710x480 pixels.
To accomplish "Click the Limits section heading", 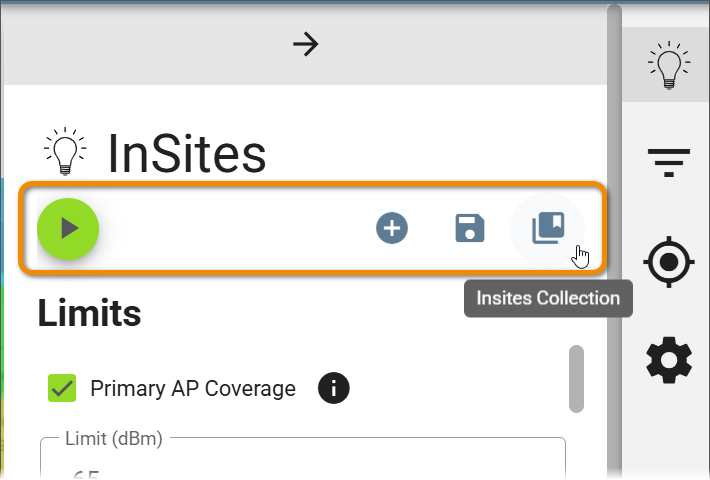I will (90, 313).
